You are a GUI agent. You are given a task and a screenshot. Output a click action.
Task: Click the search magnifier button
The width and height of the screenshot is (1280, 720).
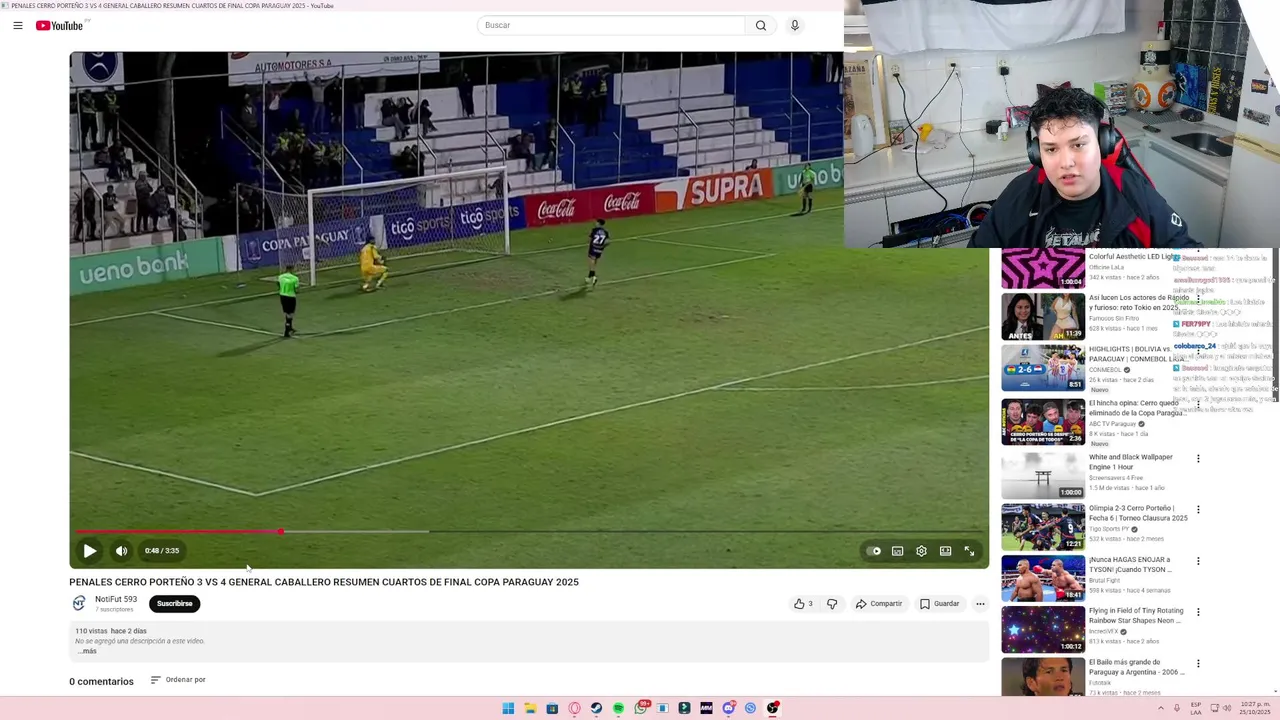[x=761, y=25]
